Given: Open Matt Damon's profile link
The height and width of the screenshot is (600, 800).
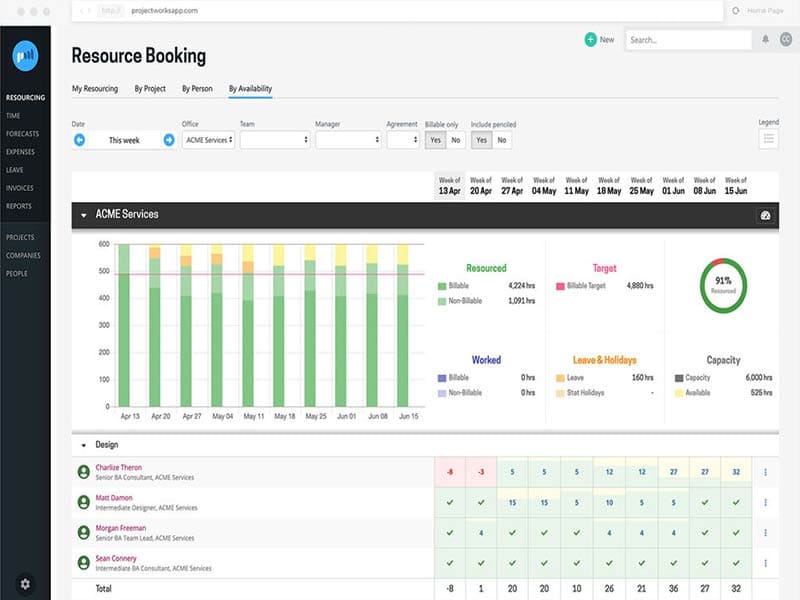Looking at the screenshot, I should [x=116, y=496].
